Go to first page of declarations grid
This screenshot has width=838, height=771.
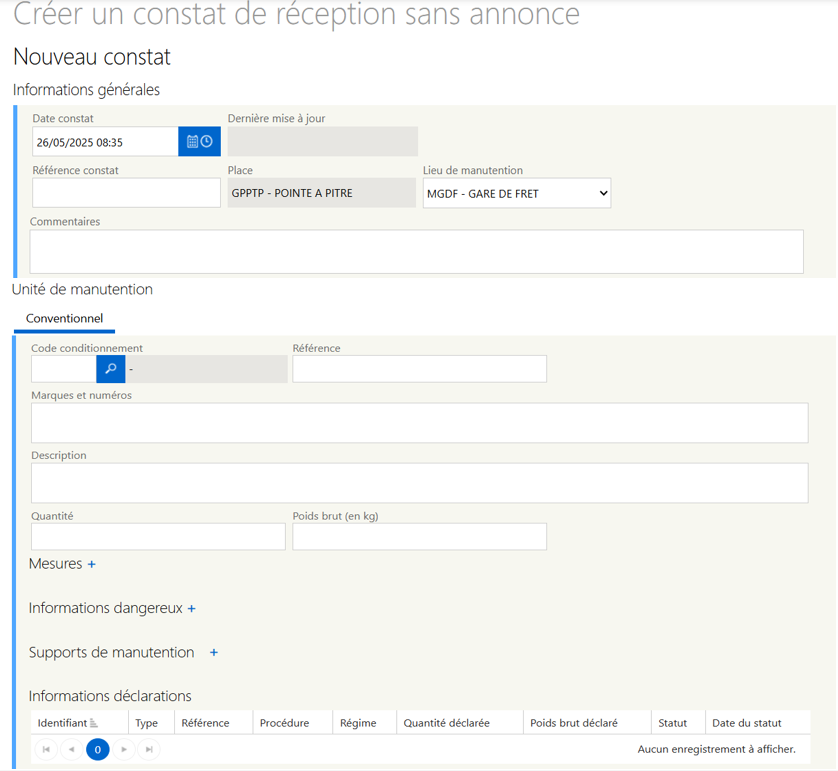(46, 749)
